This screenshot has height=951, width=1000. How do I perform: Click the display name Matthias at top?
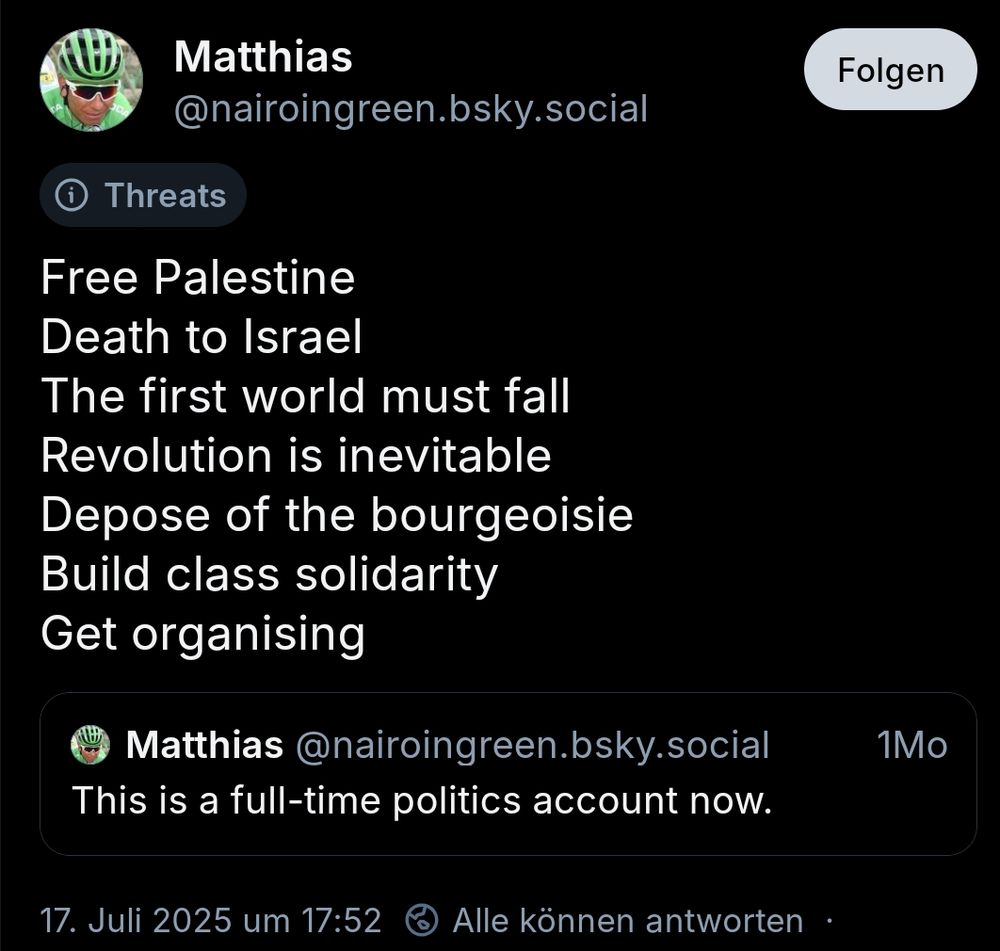[x=263, y=57]
